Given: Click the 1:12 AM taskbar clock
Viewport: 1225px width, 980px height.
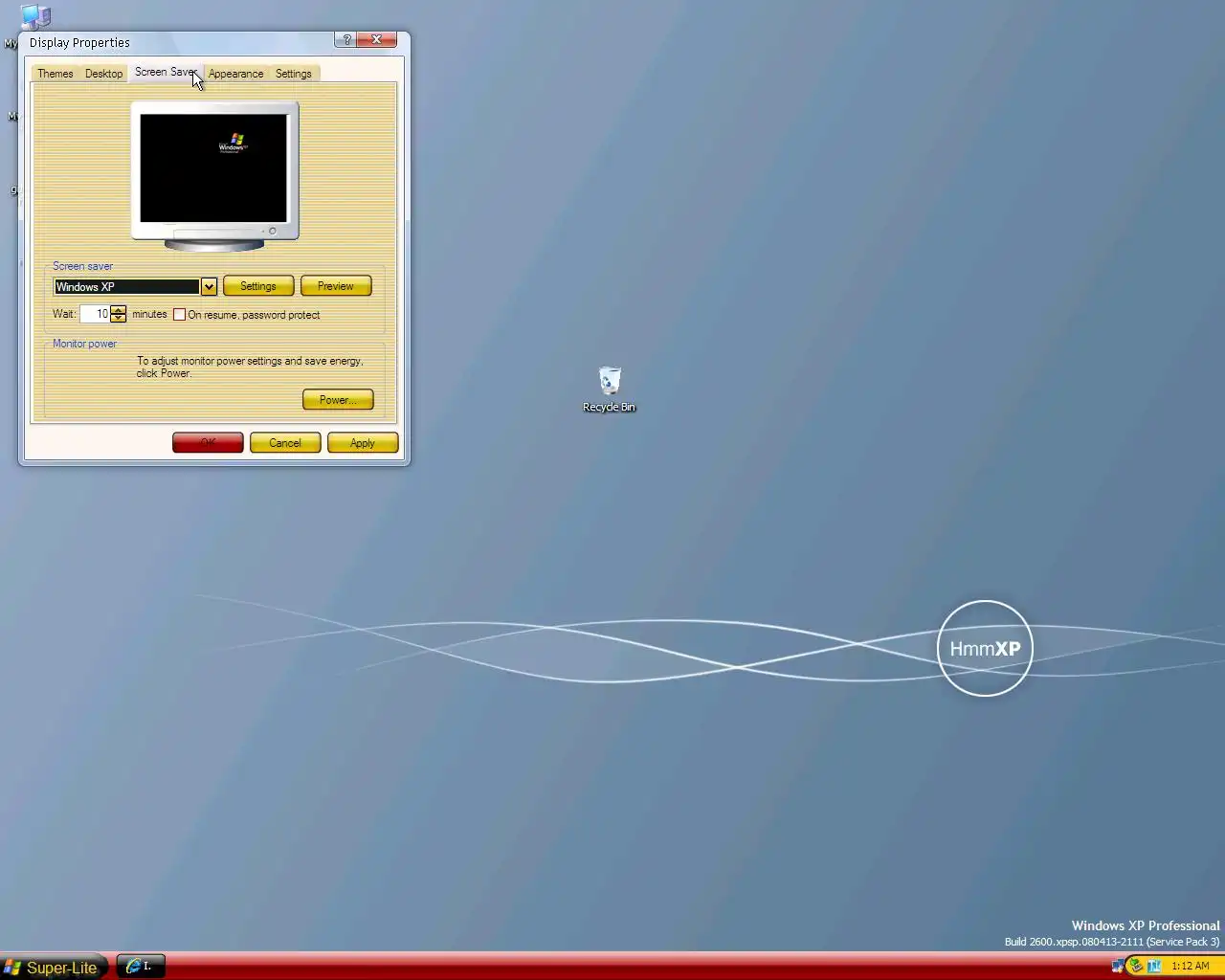Looking at the screenshot, I should [1191, 967].
